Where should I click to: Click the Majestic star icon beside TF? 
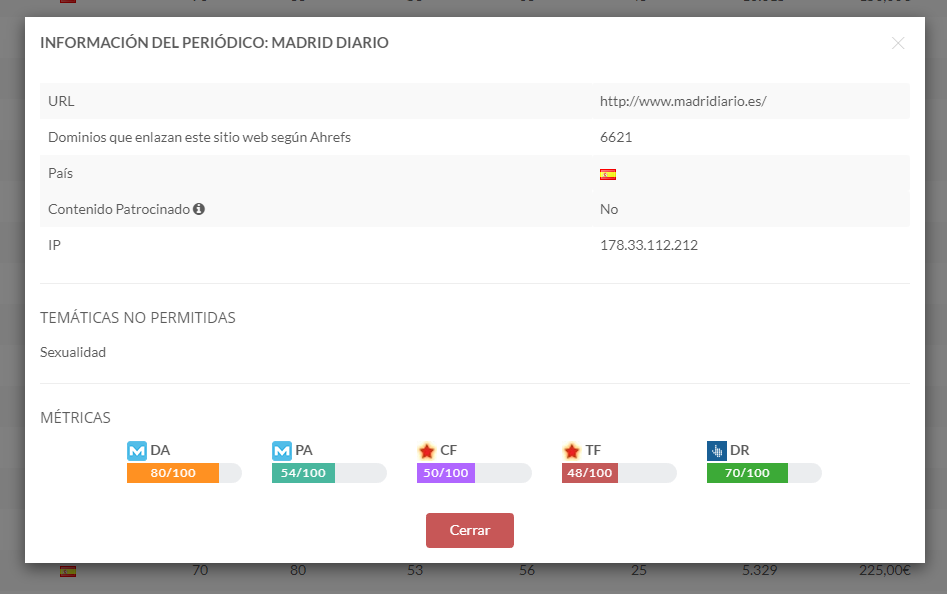(572, 451)
